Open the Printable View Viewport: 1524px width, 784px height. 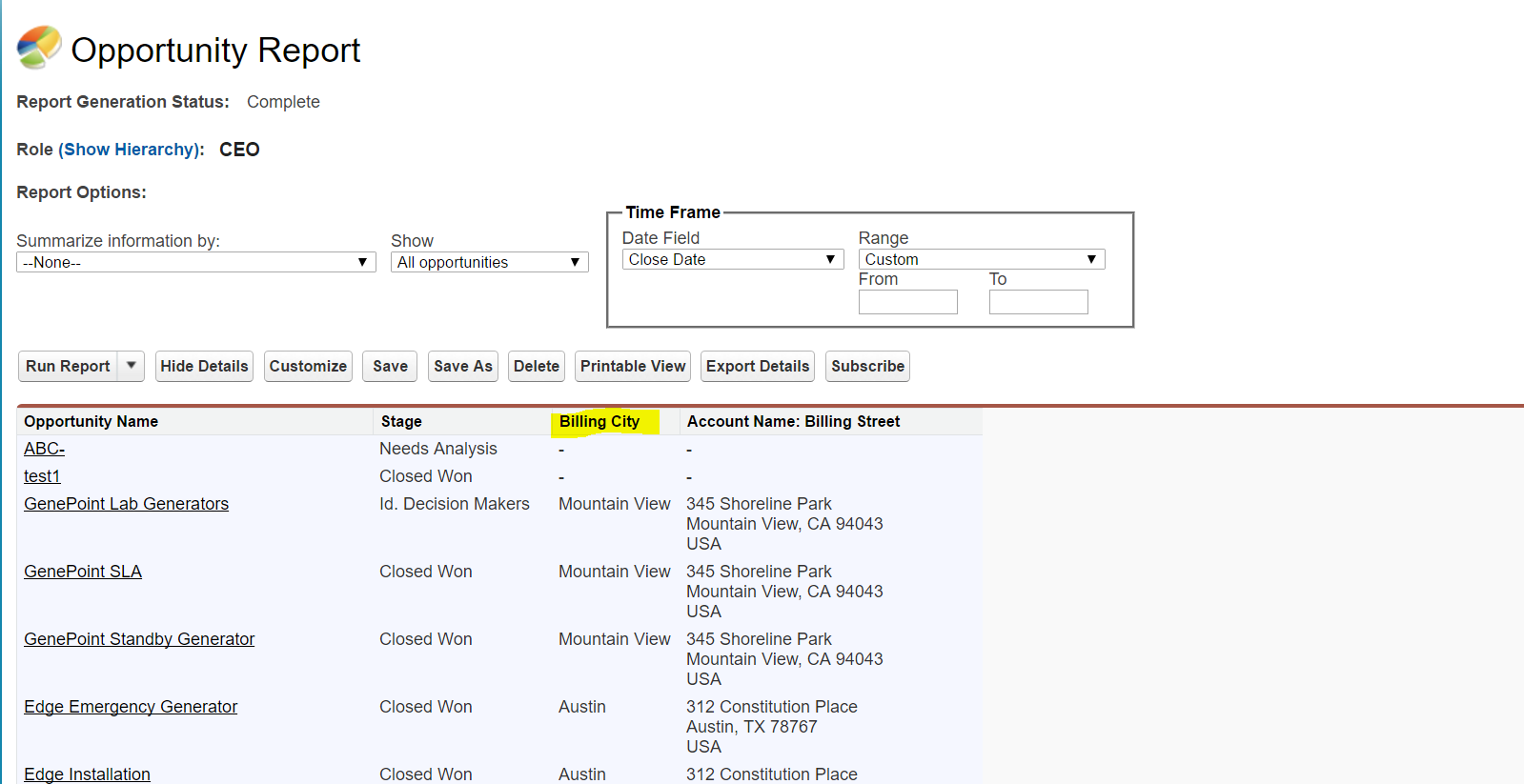click(x=633, y=366)
